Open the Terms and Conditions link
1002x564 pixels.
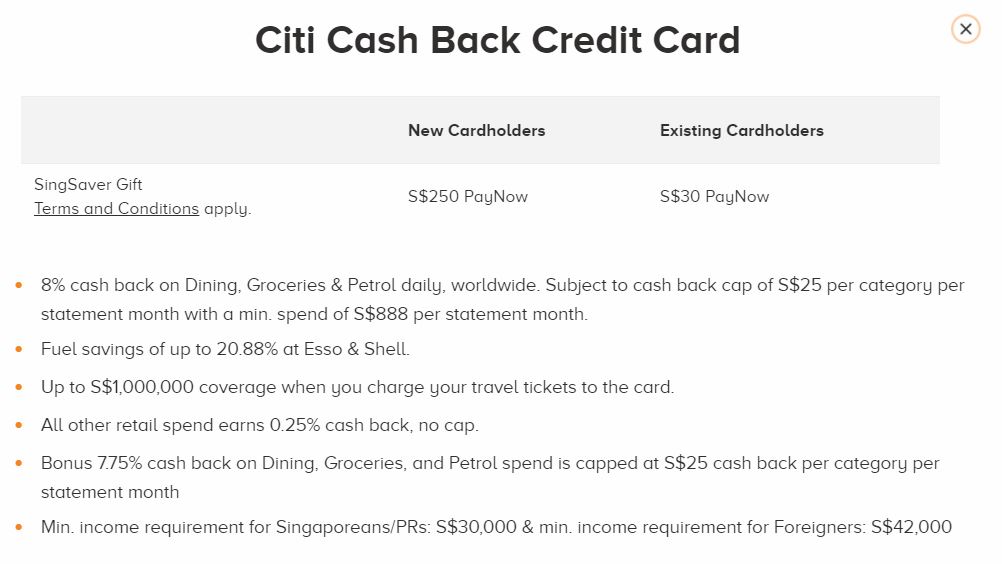coord(116,209)
